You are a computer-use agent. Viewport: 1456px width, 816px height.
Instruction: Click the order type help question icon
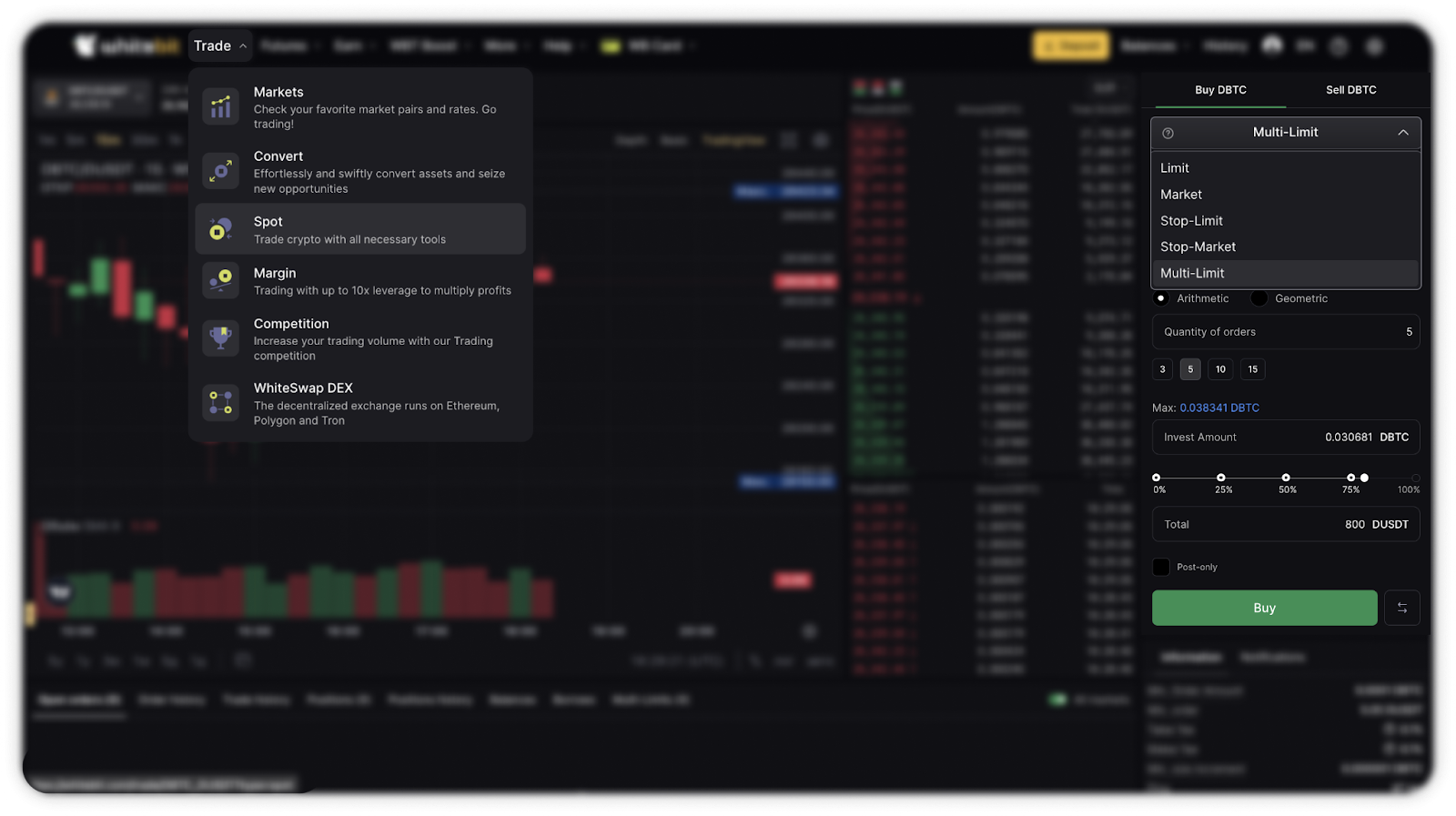(1168, 133)
